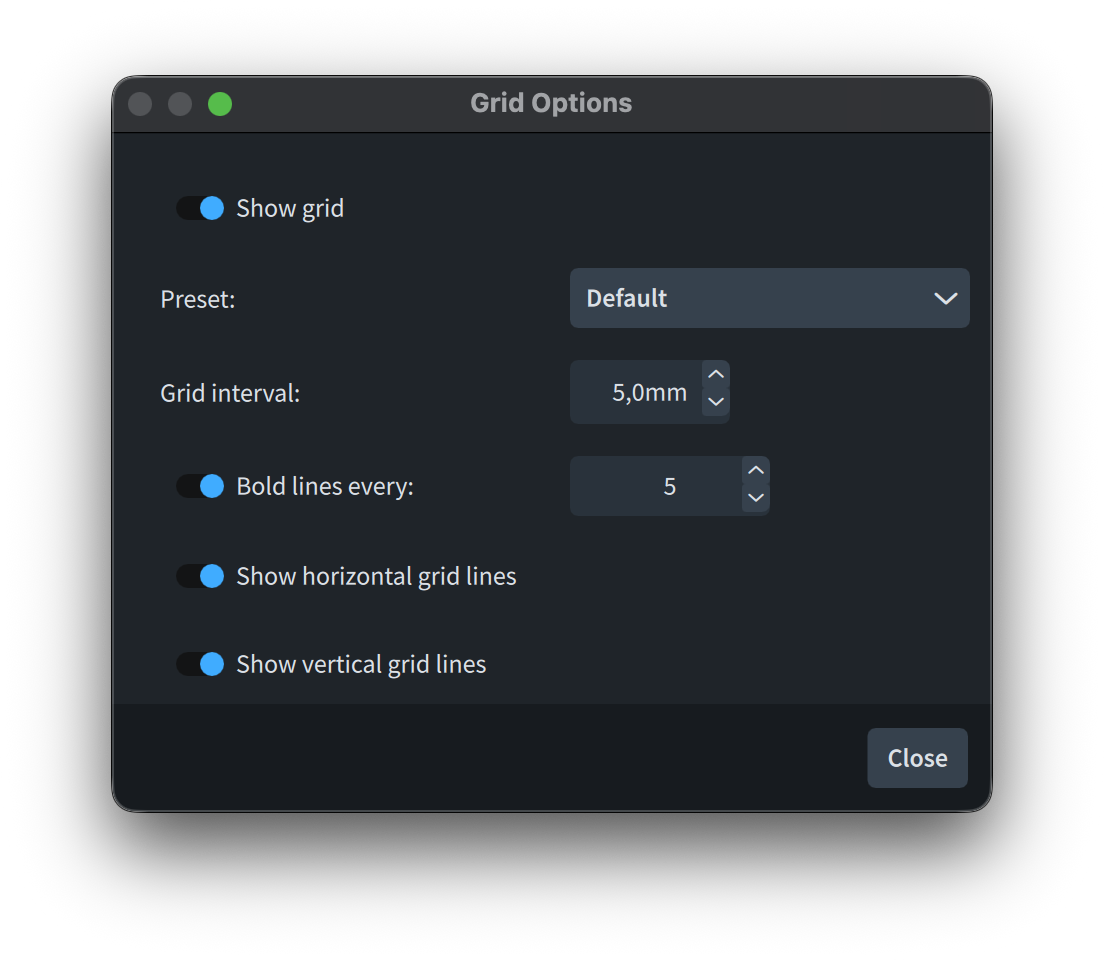
Task: Decrement Bold lines every value
Action: (x=756, y=497)
